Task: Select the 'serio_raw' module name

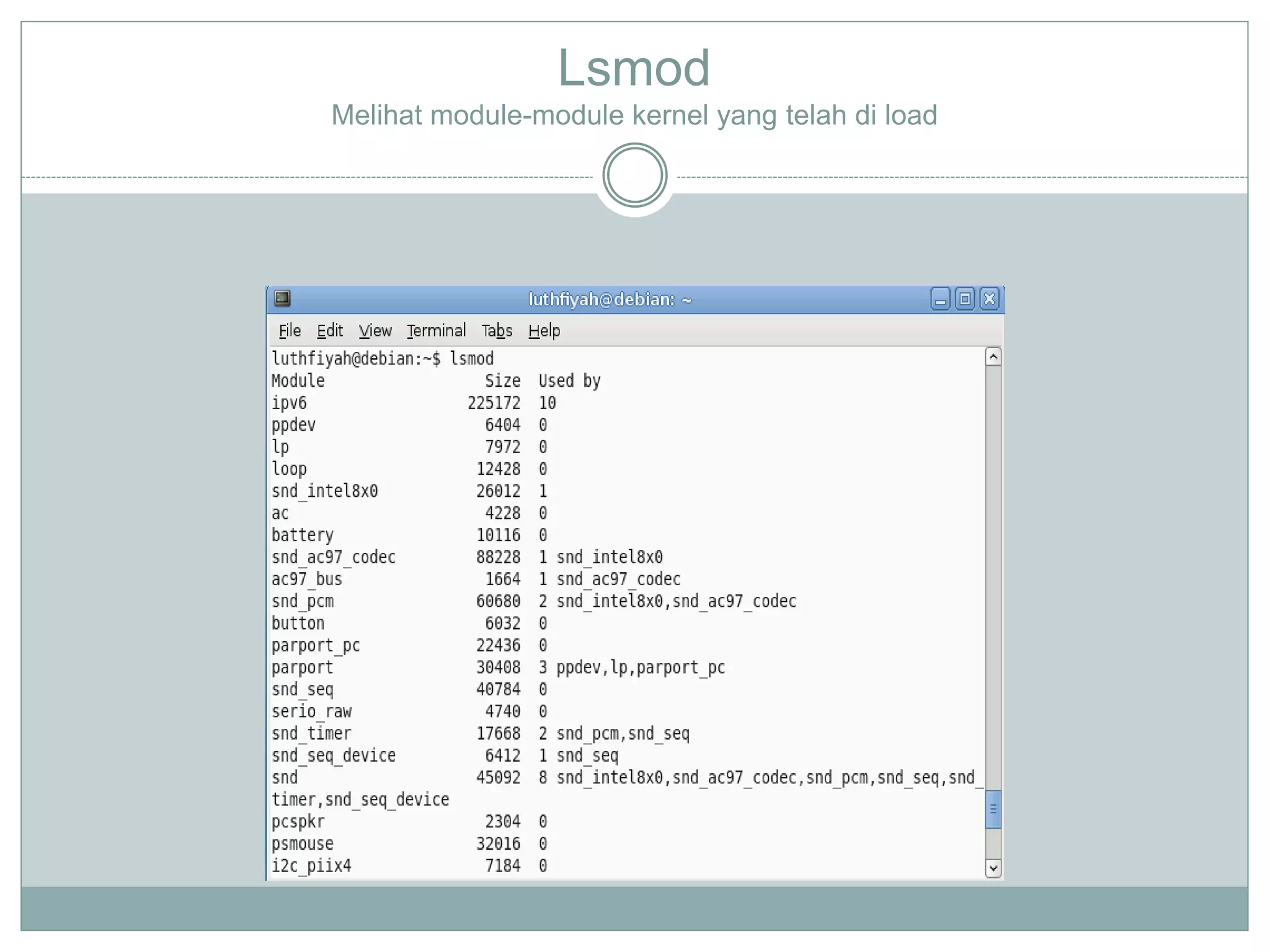Action: click(x=312, y=712)
